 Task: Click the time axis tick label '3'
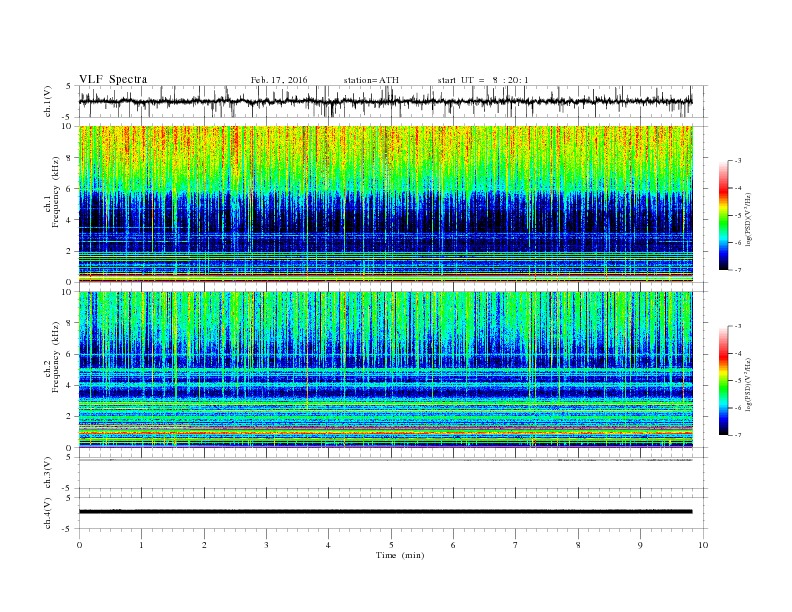click(266, 545)
